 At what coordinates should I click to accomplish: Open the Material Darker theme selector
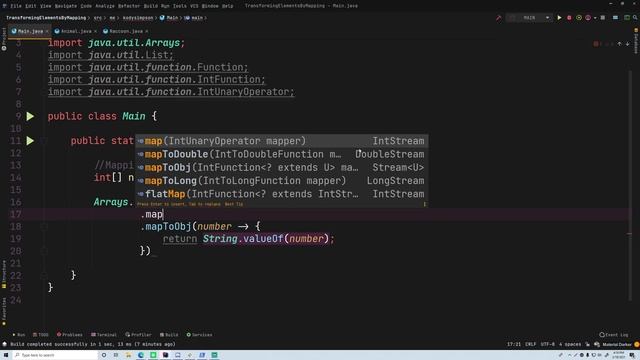pyautogui.click(x=617, y=344)
